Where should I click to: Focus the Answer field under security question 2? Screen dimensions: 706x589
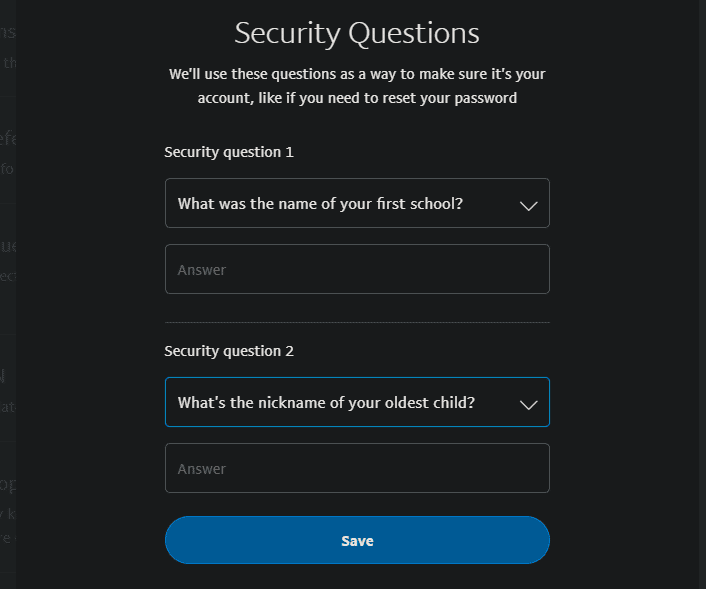pos(357,468)
